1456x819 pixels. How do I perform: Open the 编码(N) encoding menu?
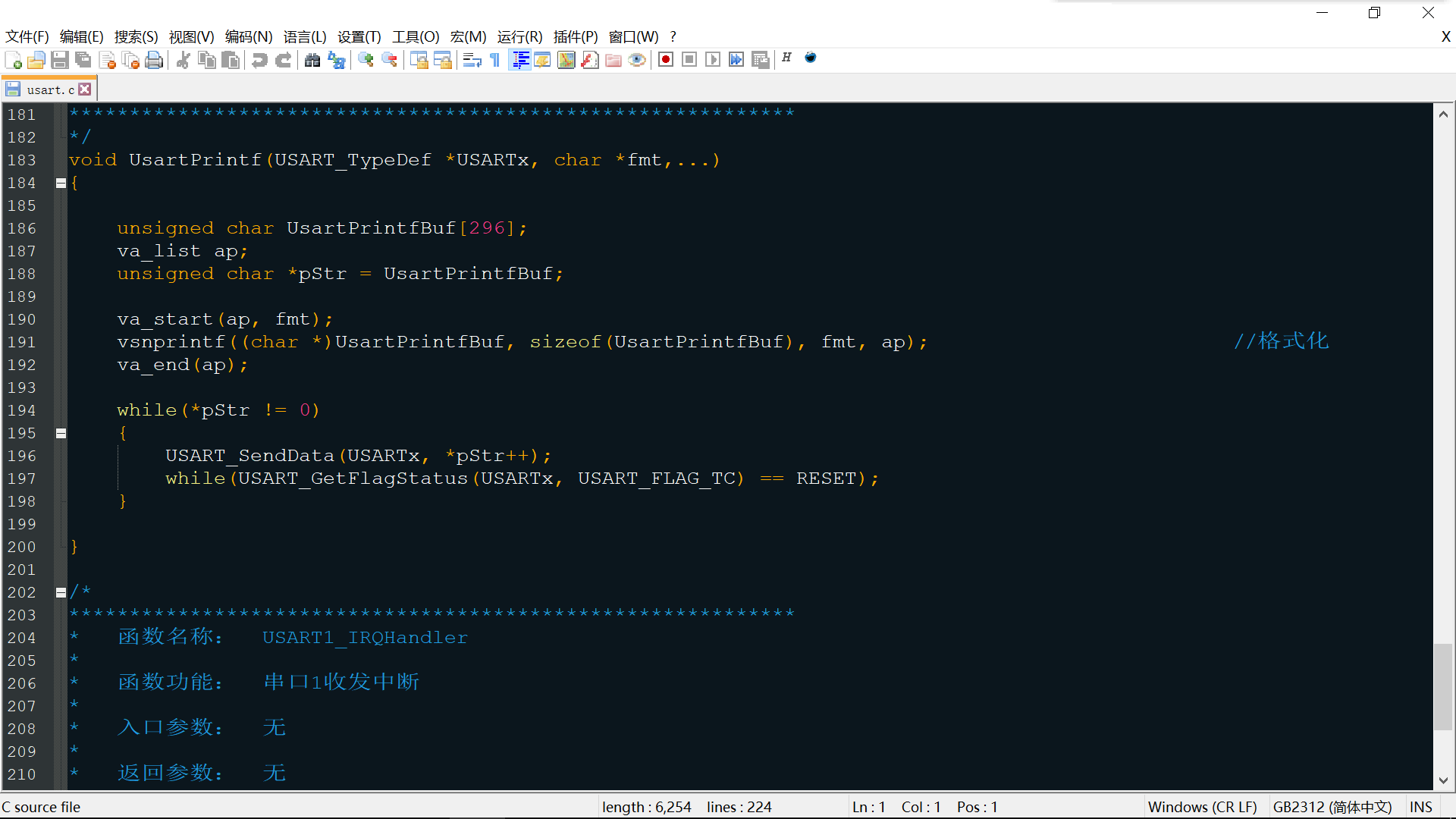click(248, 36)
